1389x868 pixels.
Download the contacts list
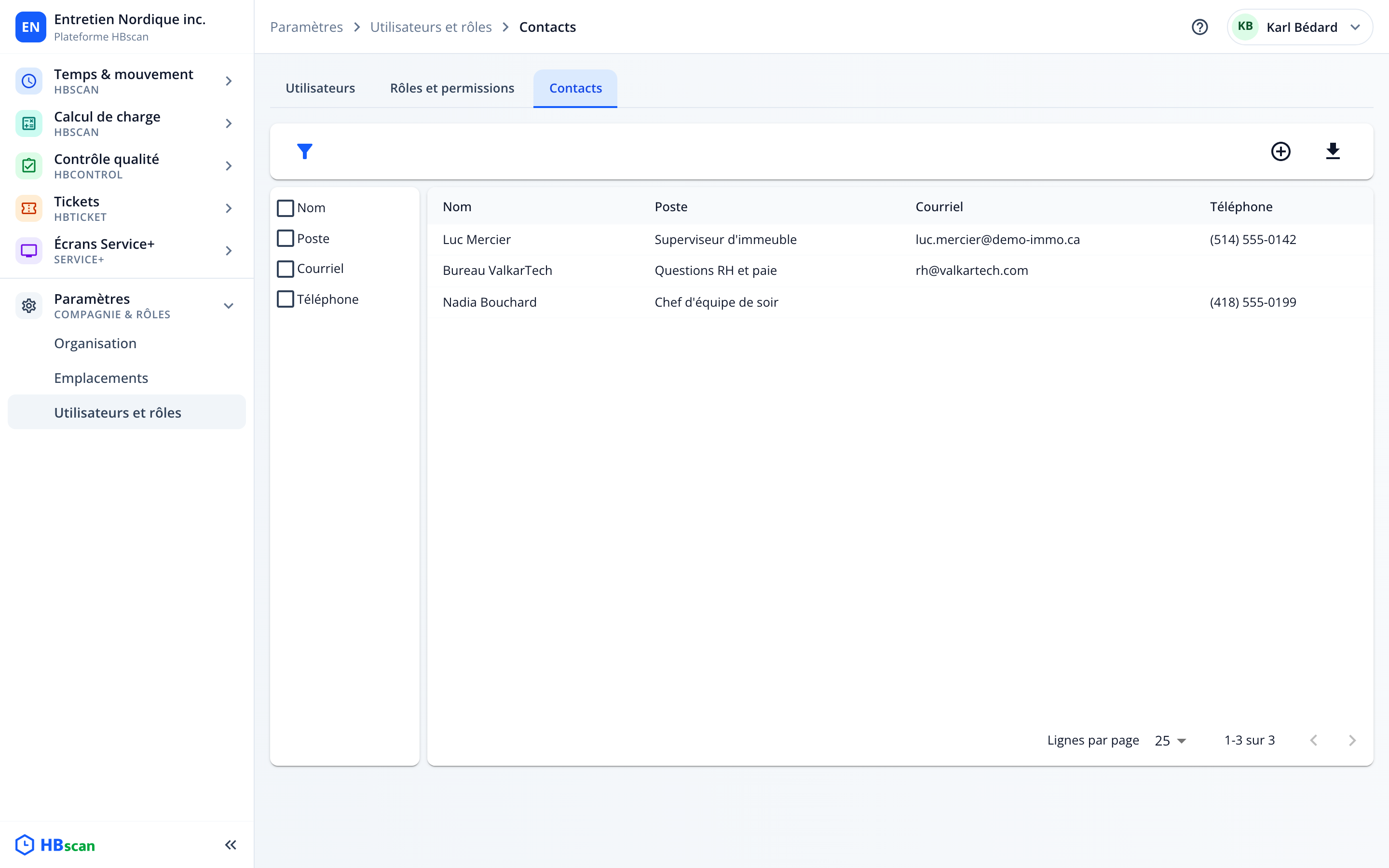(x=1333, y=151)
